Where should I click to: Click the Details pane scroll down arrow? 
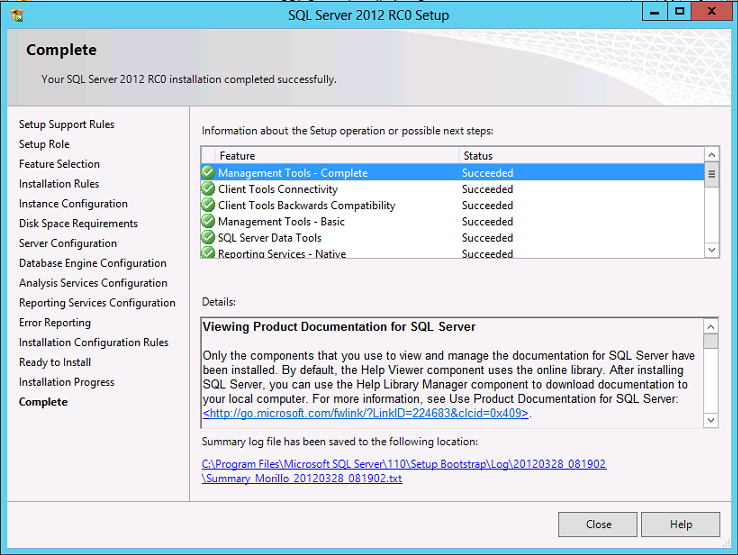(x=711, y=420)
